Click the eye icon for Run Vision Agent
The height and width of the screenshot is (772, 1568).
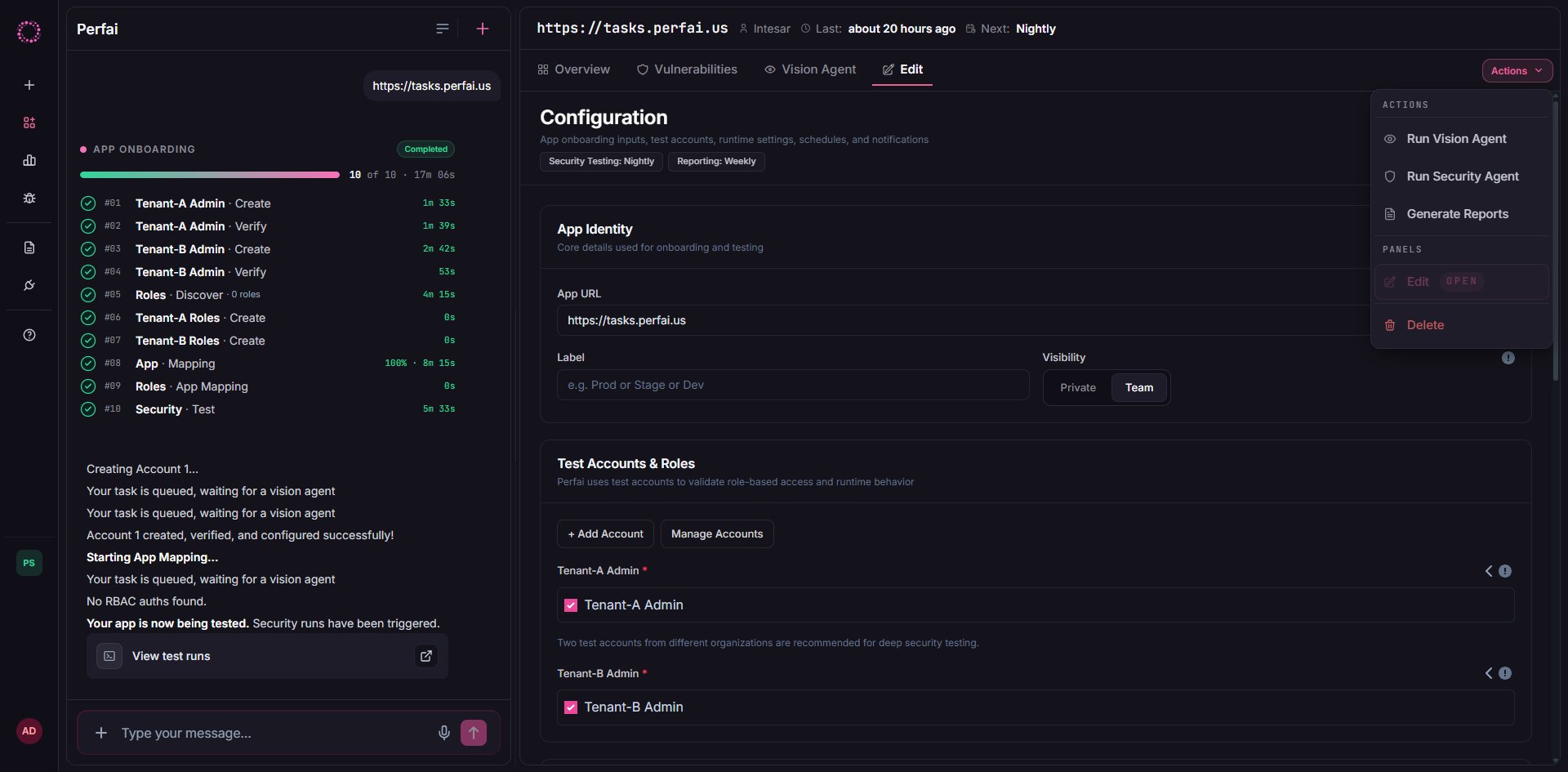[1390, 139]
